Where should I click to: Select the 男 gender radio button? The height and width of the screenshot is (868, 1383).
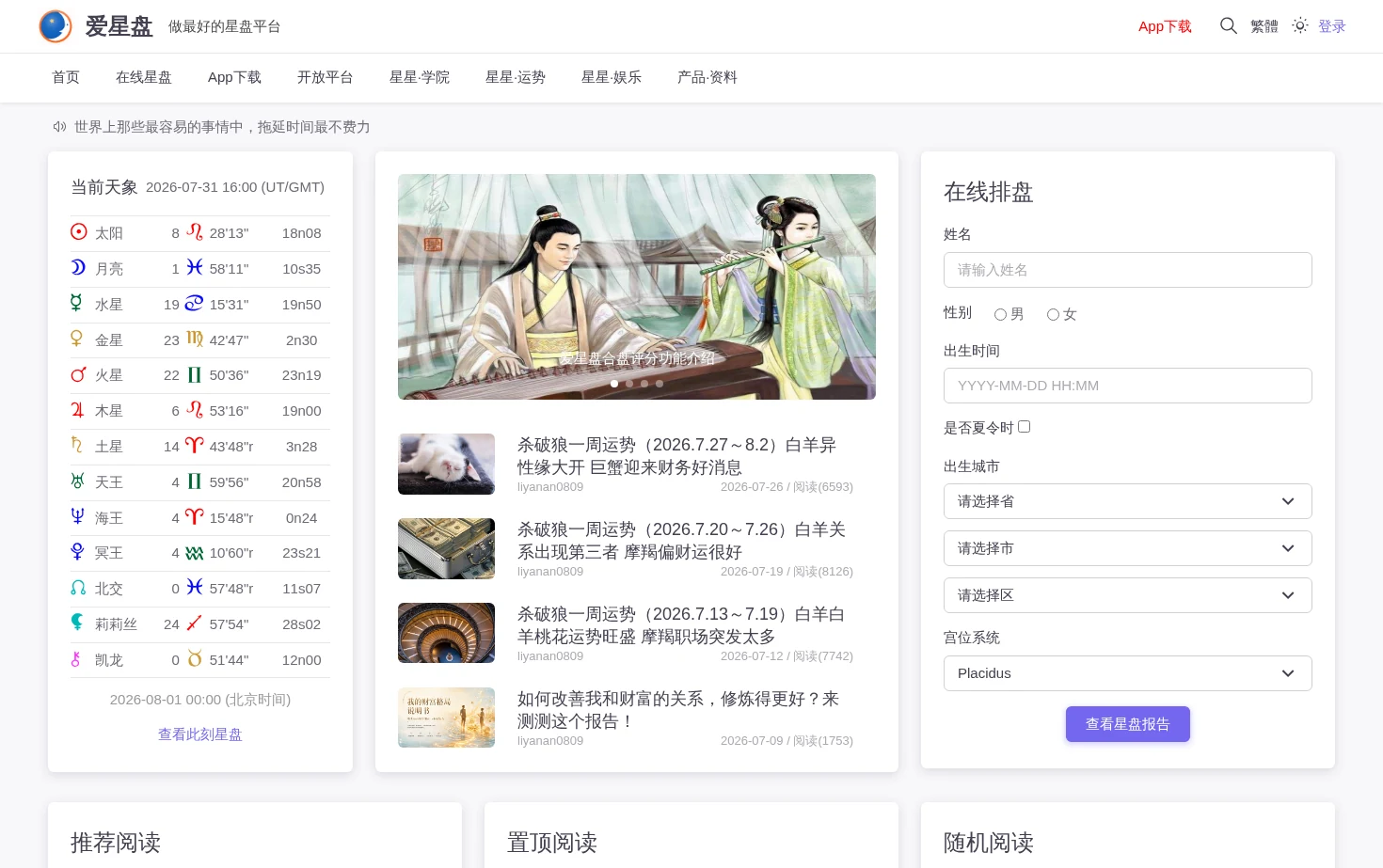1000,315
